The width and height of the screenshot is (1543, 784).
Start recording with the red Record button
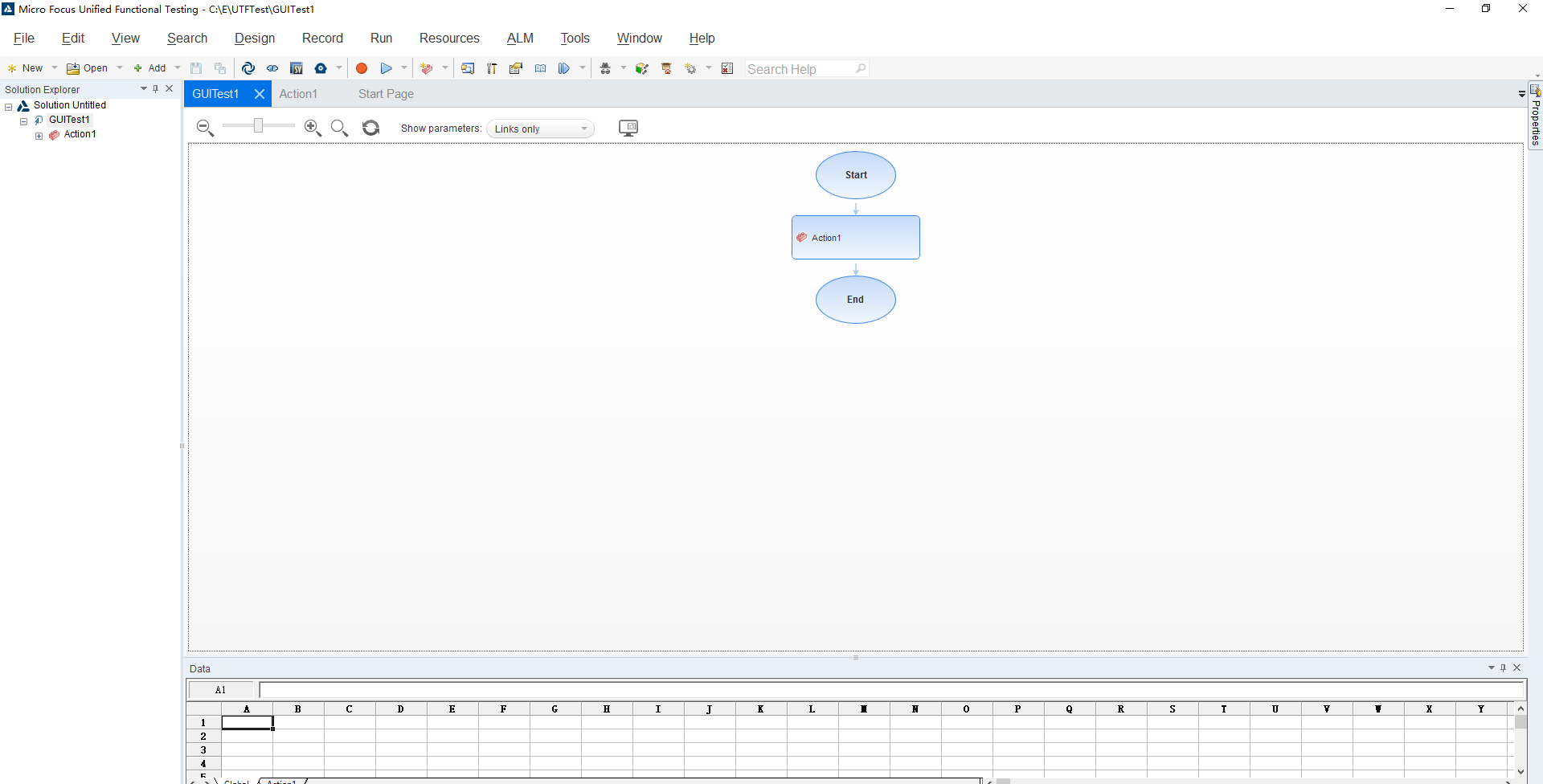(362, 68)
